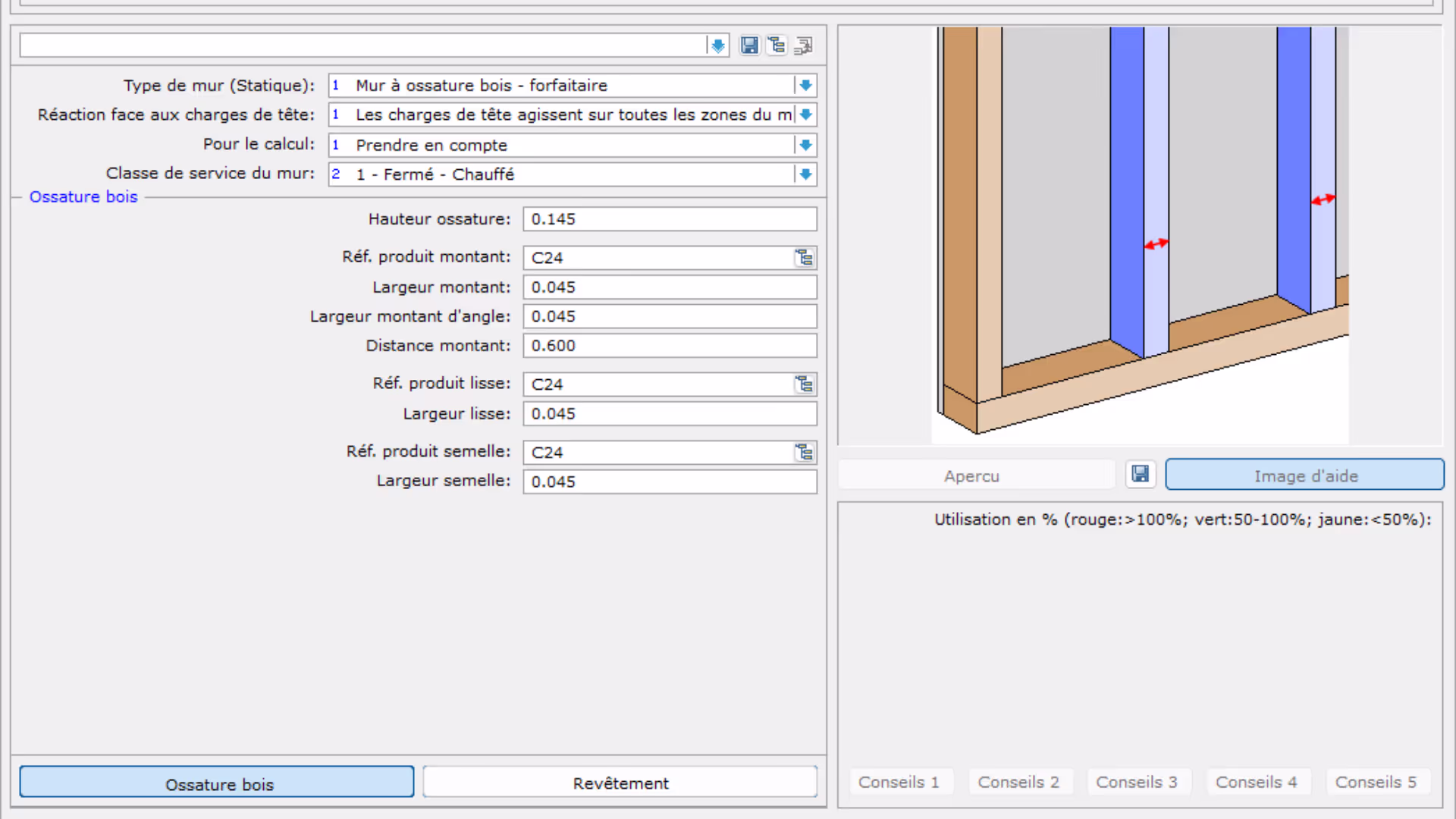Open the top preset combo box arrow
Viewport: 1456px width, 819px height.
(717, 45)
